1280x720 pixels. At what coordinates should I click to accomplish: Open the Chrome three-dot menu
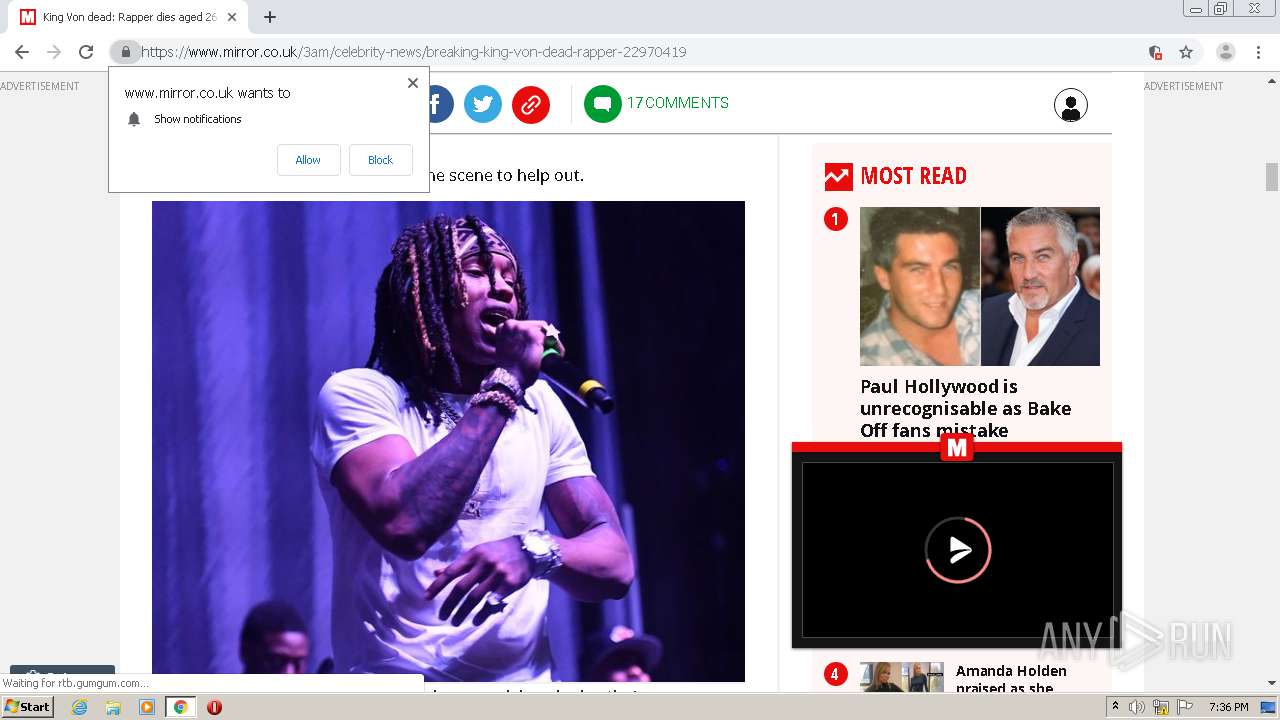click(1258, 52)
